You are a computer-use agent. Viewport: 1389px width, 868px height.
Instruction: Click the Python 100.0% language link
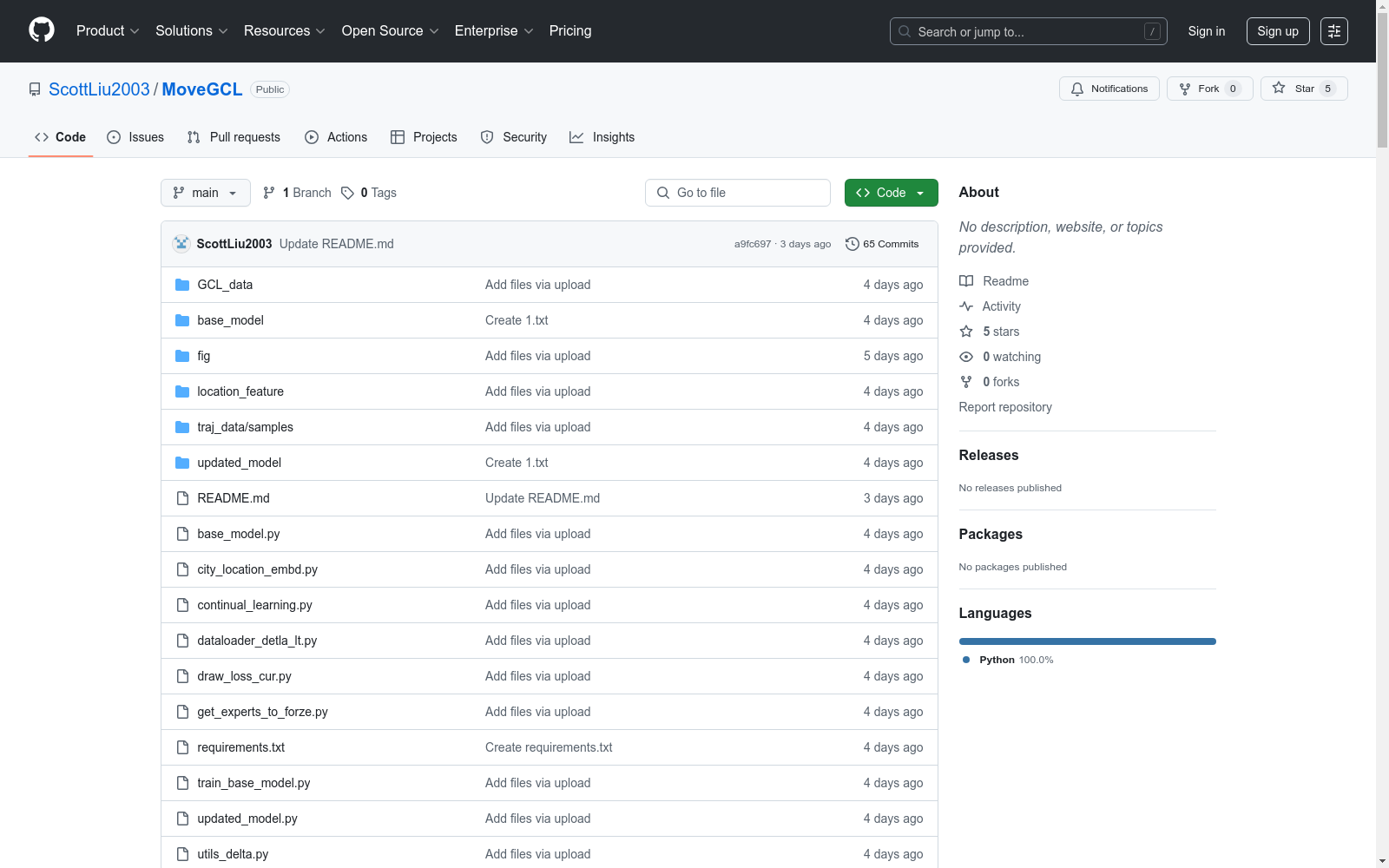[1008, 660]
